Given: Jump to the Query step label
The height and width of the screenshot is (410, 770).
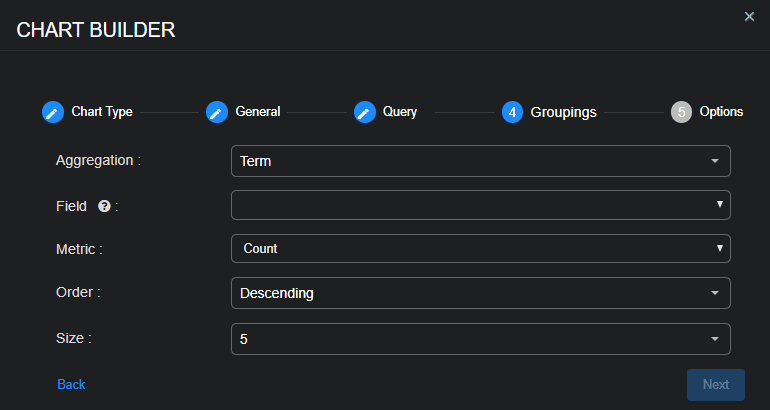Looking at the screenshot, I should click(400, 112).
